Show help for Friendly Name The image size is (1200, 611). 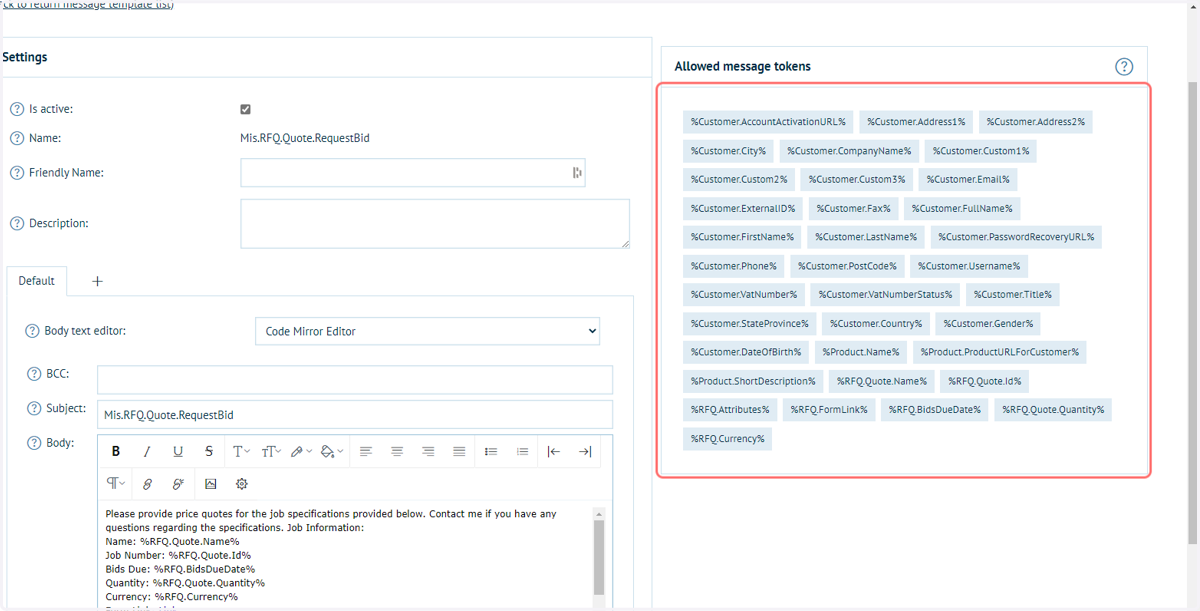[17, 173]
